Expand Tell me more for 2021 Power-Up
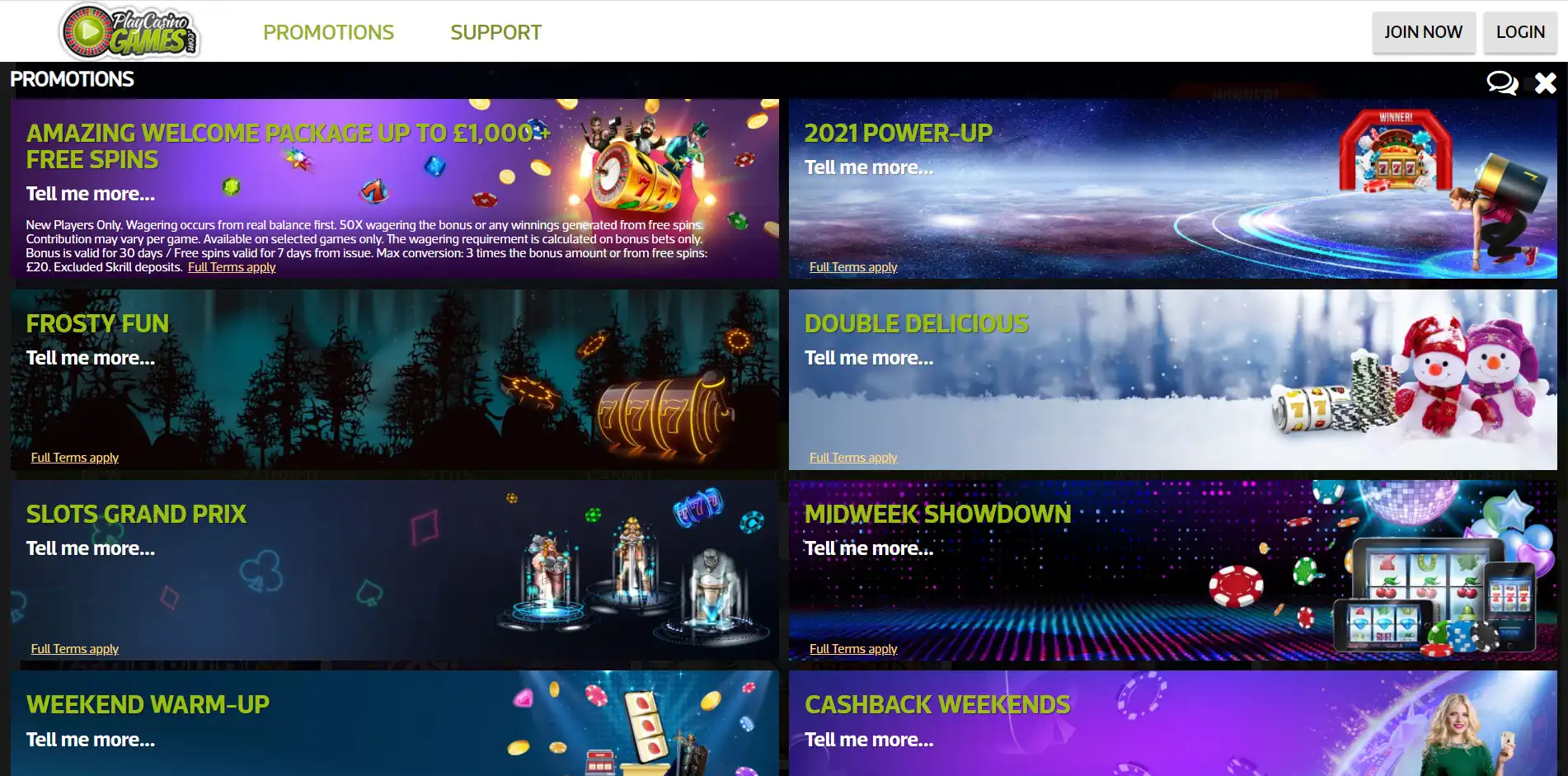Viewport: 1568px width, 776px height. (869, 167)
